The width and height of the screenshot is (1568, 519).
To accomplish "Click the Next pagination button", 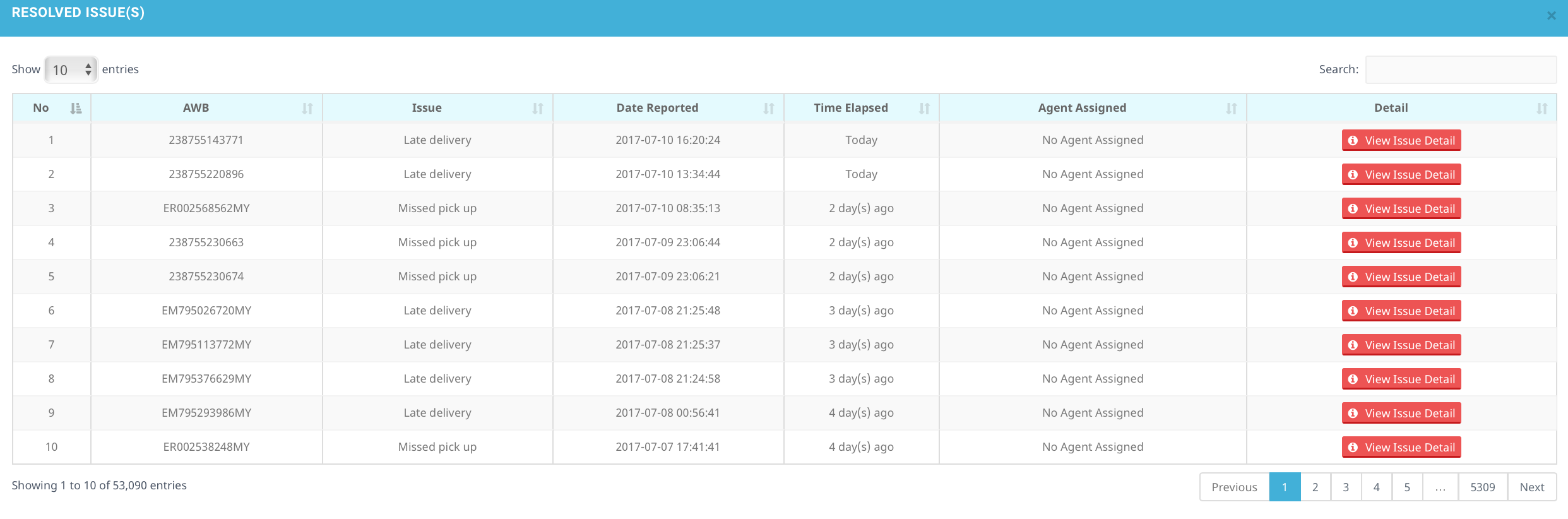I will pyautogui.click(x=1531, y=487).
